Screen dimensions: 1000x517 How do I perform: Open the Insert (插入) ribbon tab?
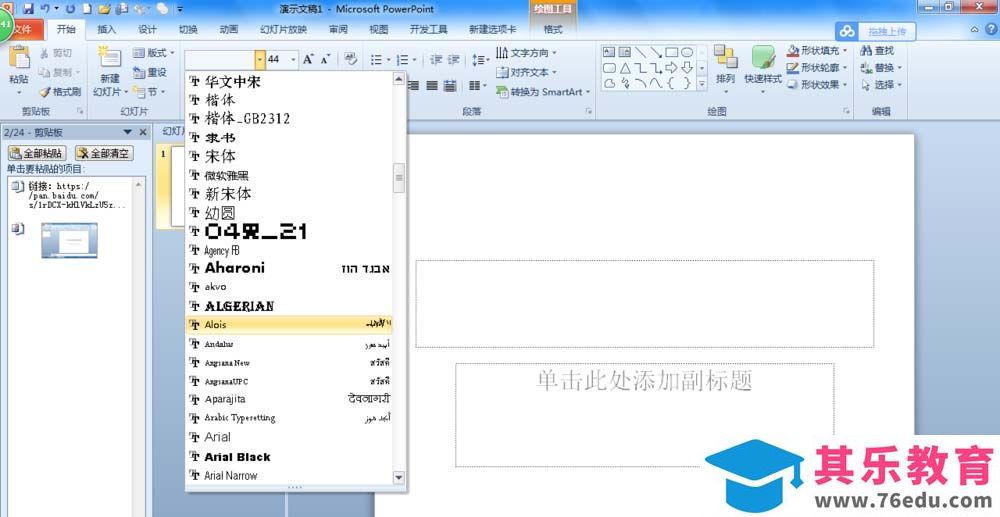(x=107, y=29)
